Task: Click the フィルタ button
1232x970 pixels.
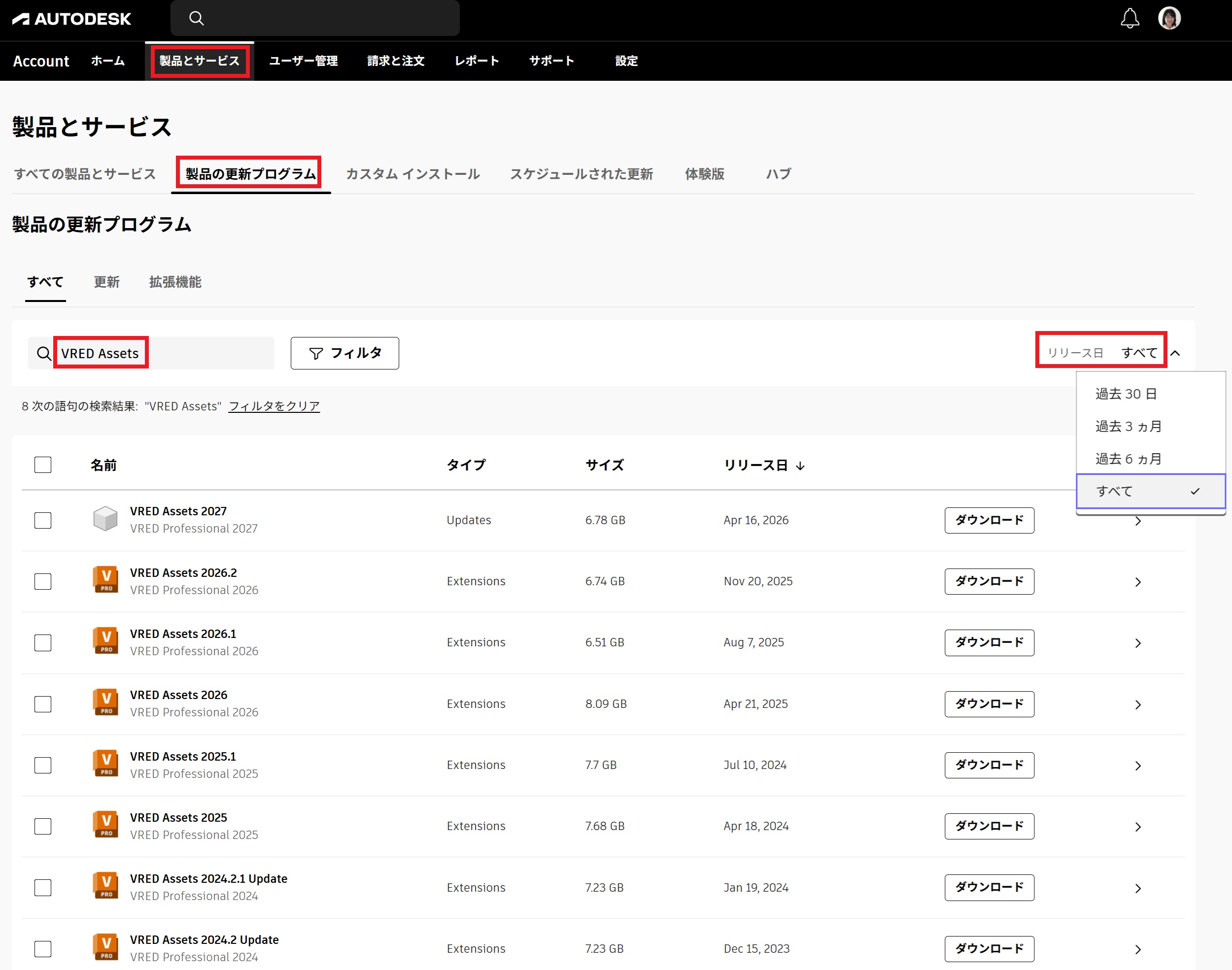Action: (345, 353)
